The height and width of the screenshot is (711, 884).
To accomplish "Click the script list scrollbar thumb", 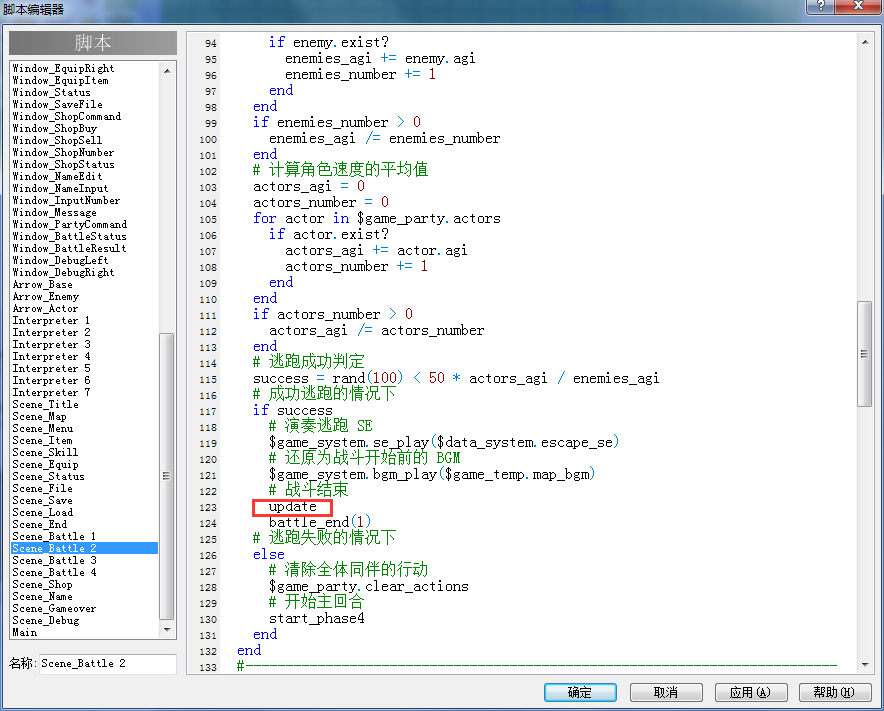I will coord(167,476).
